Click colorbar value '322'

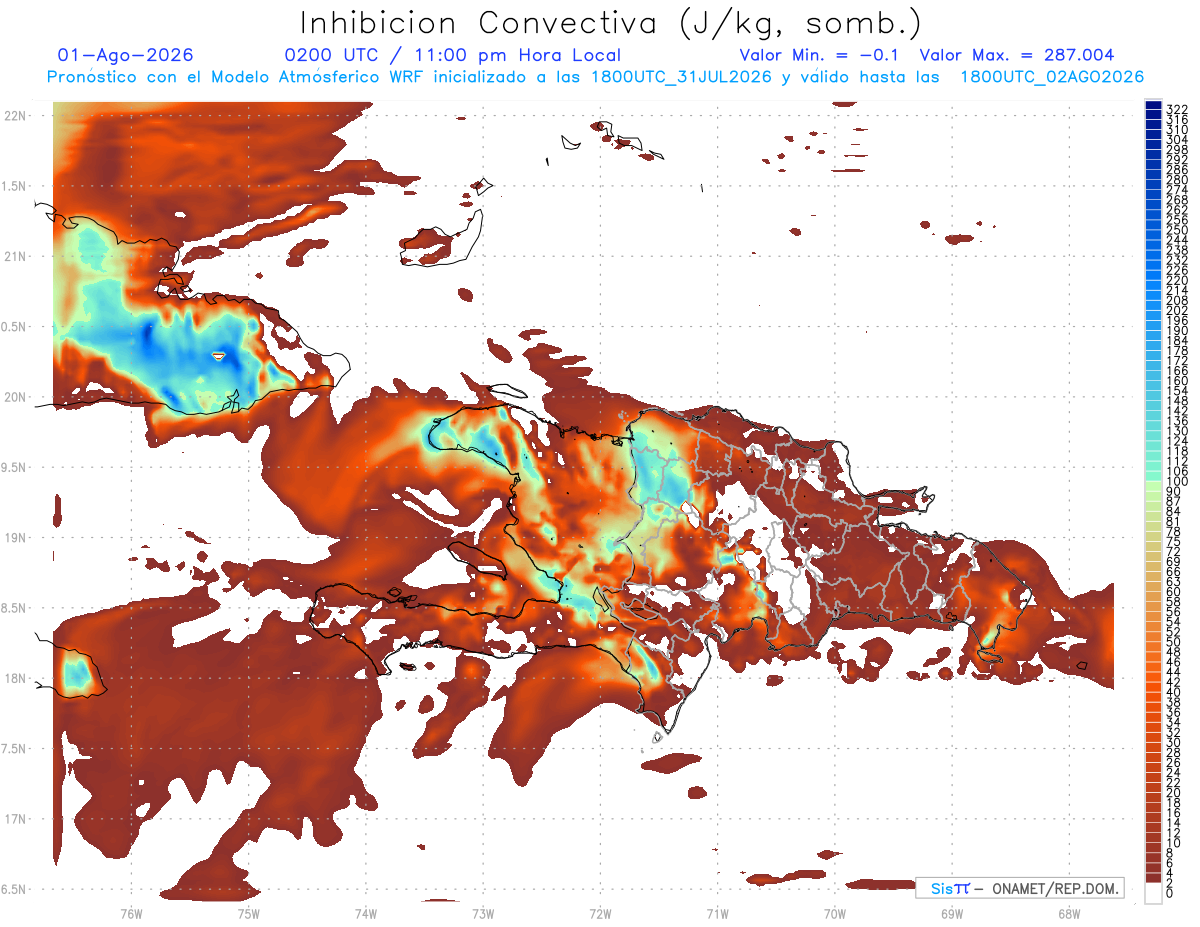(1177, 109)
